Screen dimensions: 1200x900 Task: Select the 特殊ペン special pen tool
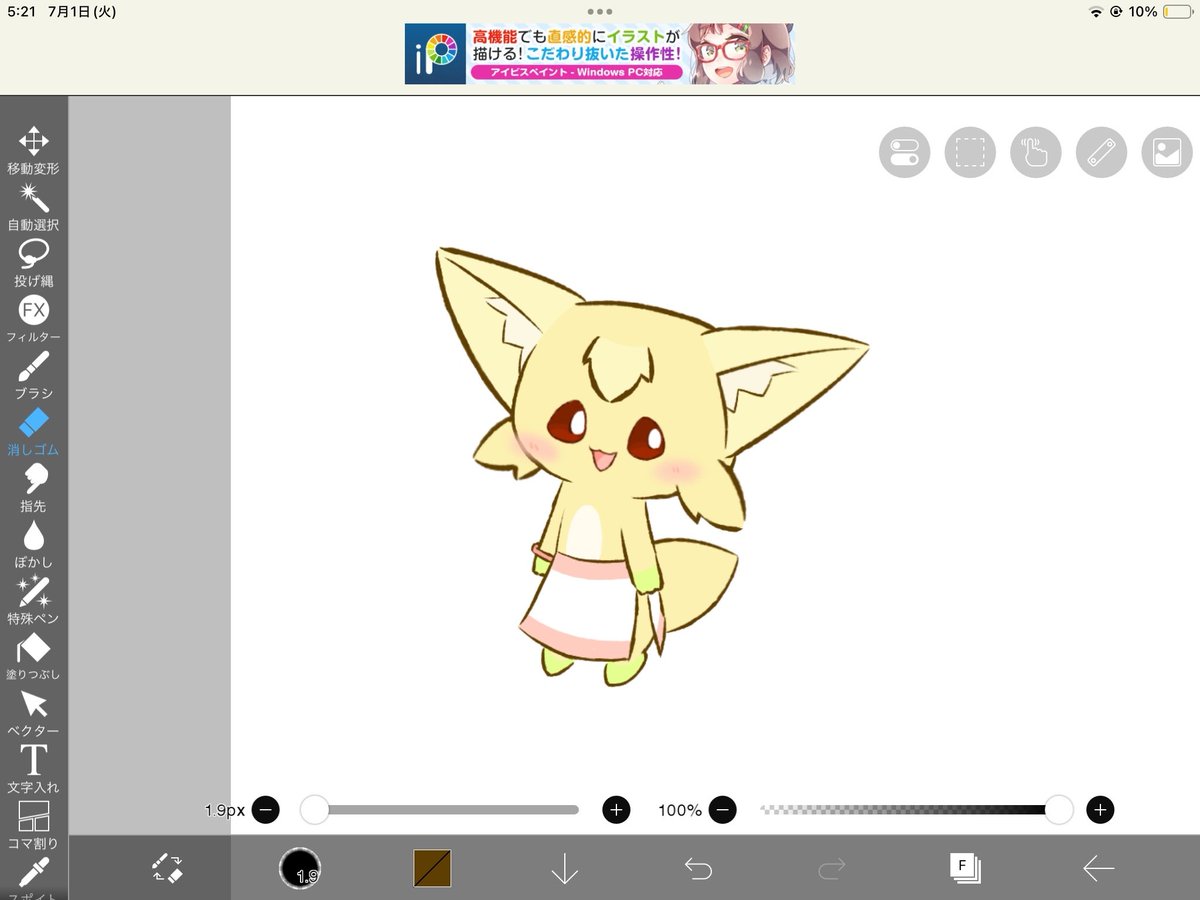pyautogui.click(x=33, y=600)
